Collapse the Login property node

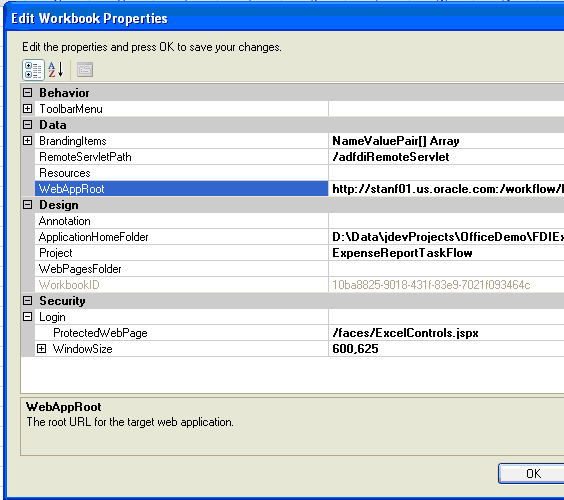point(27,317)
